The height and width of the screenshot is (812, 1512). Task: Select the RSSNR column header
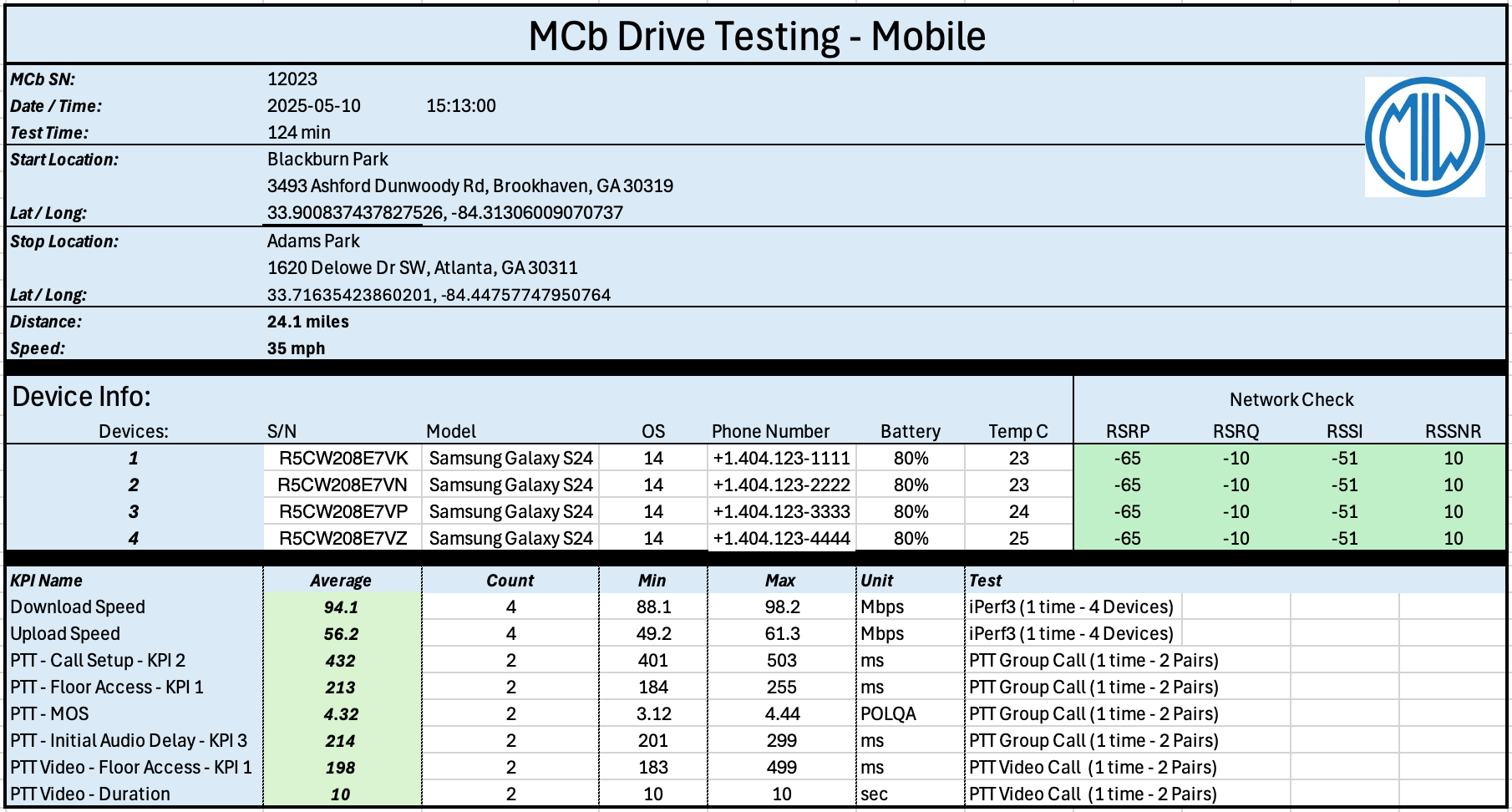click(x=1453, y=432)
